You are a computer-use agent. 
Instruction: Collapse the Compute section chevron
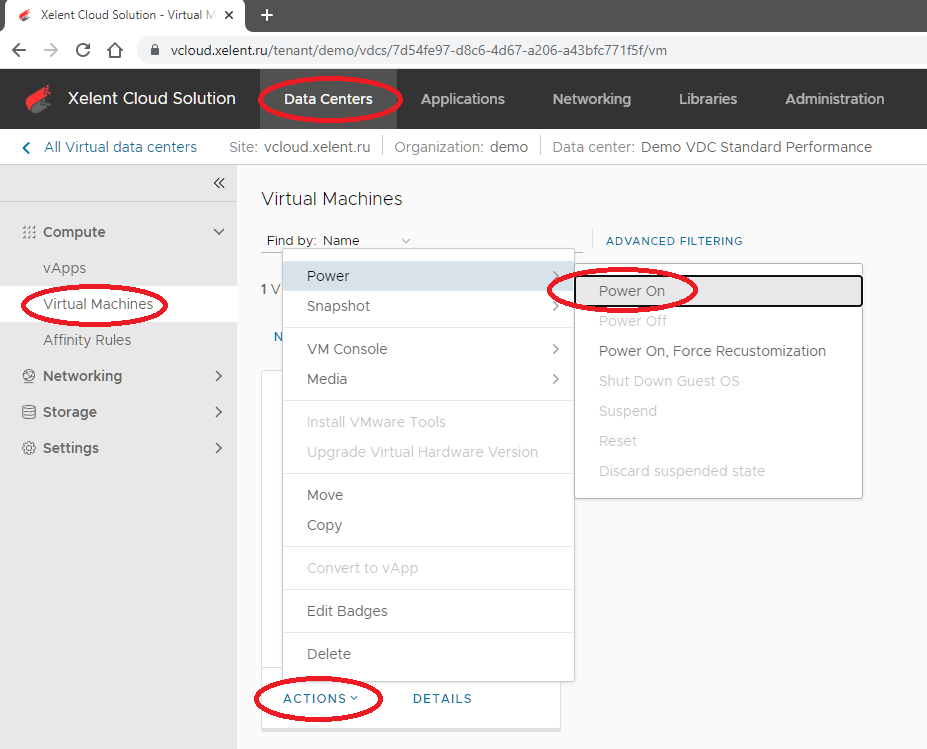pos(219,232)
